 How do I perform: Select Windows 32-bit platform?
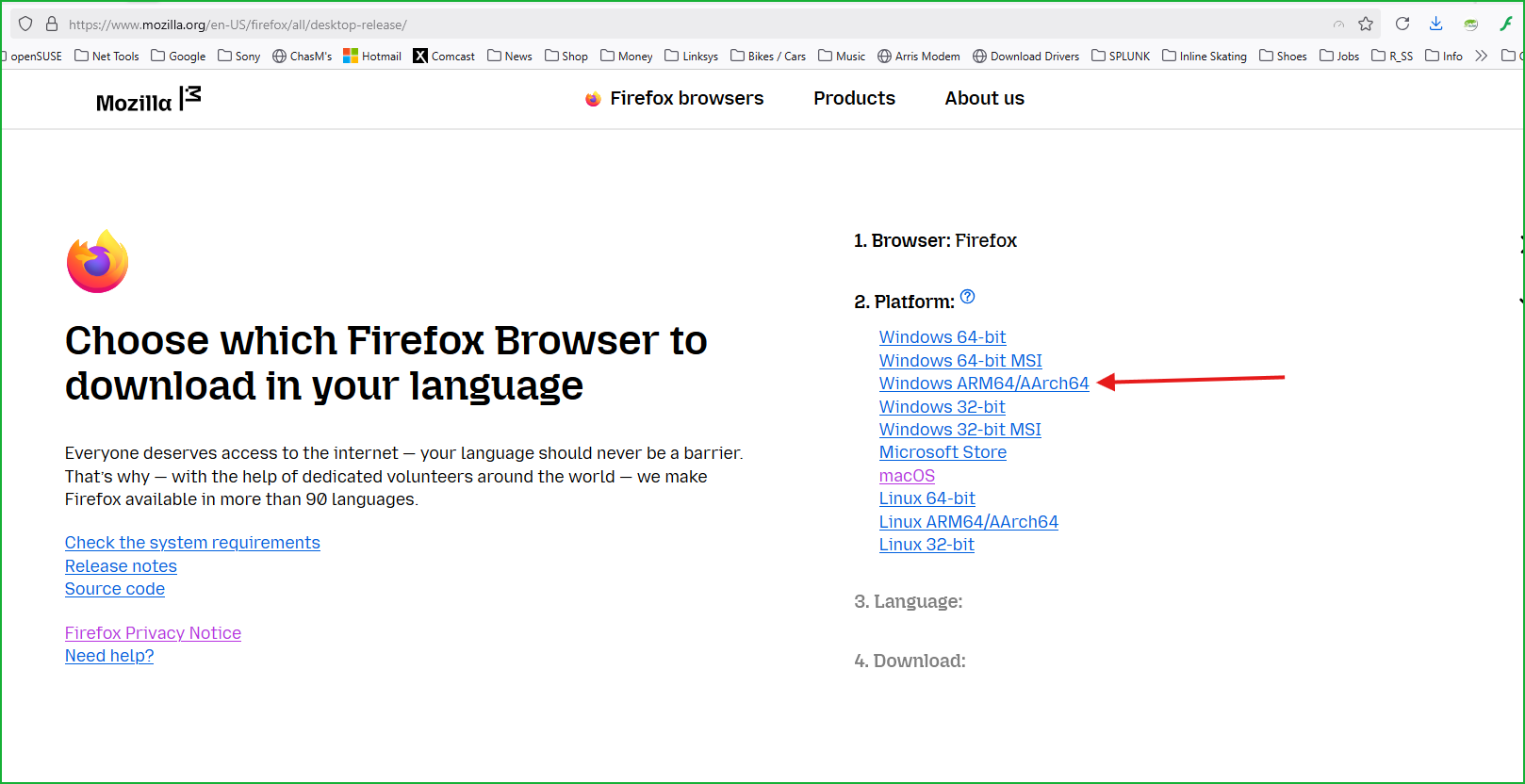943,407
